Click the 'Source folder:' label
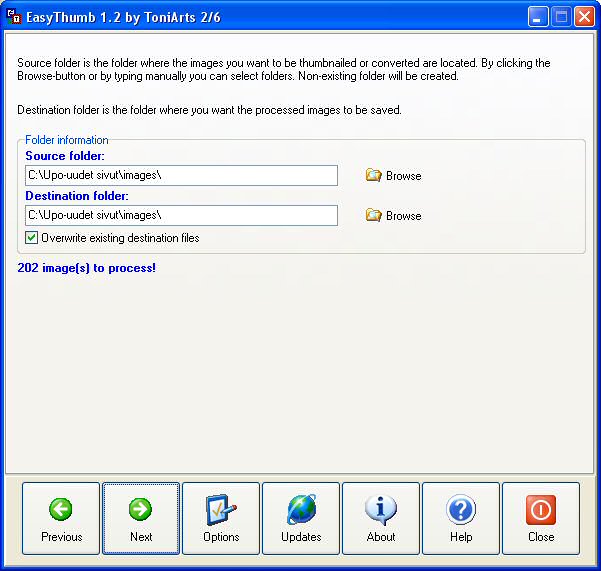Viewport: 601px width, 571px height. pos(65,156)
